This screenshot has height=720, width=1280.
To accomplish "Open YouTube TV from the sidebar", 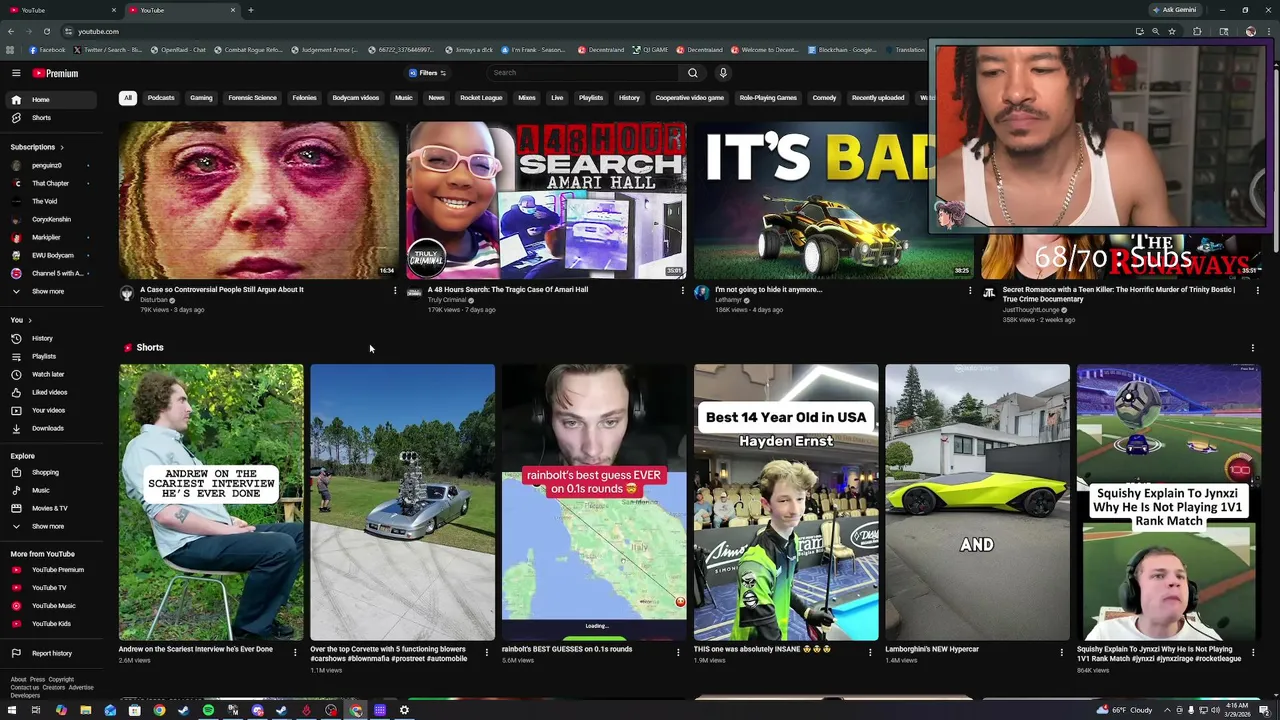I will click(x=50, y=588).
